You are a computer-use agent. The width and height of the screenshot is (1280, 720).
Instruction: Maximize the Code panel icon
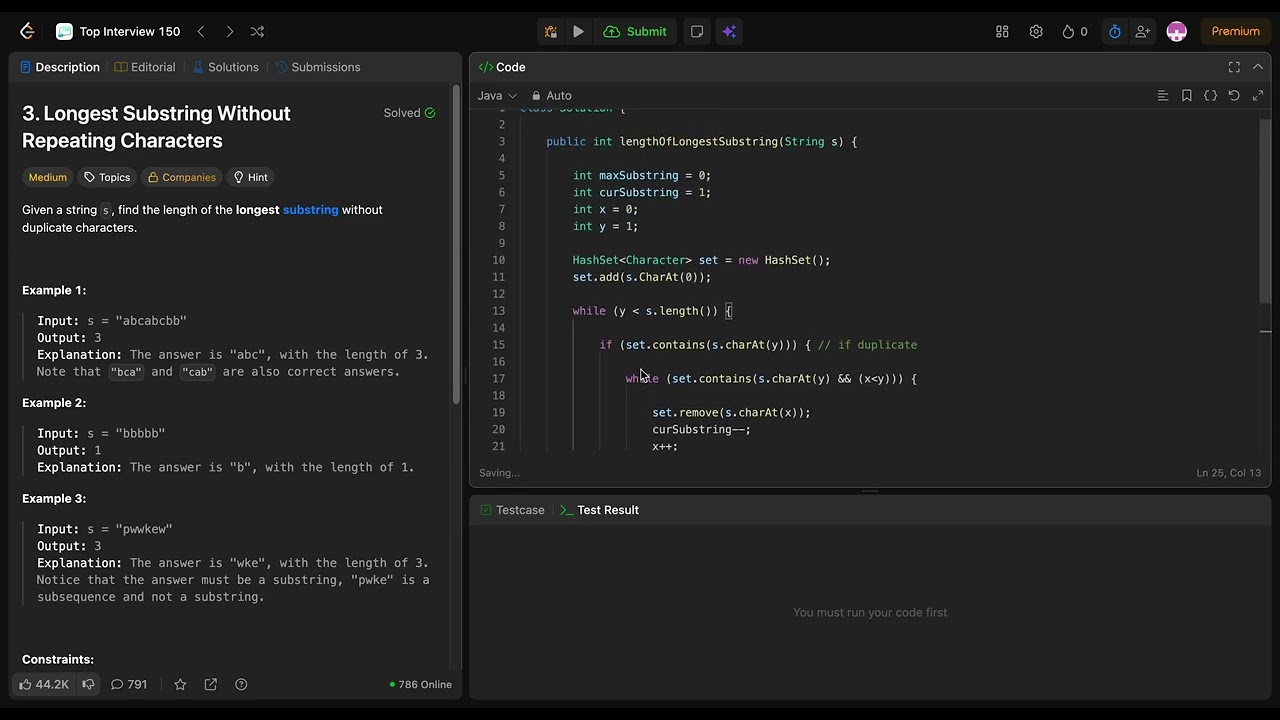pyautogui.click(x=1234, y=67)
